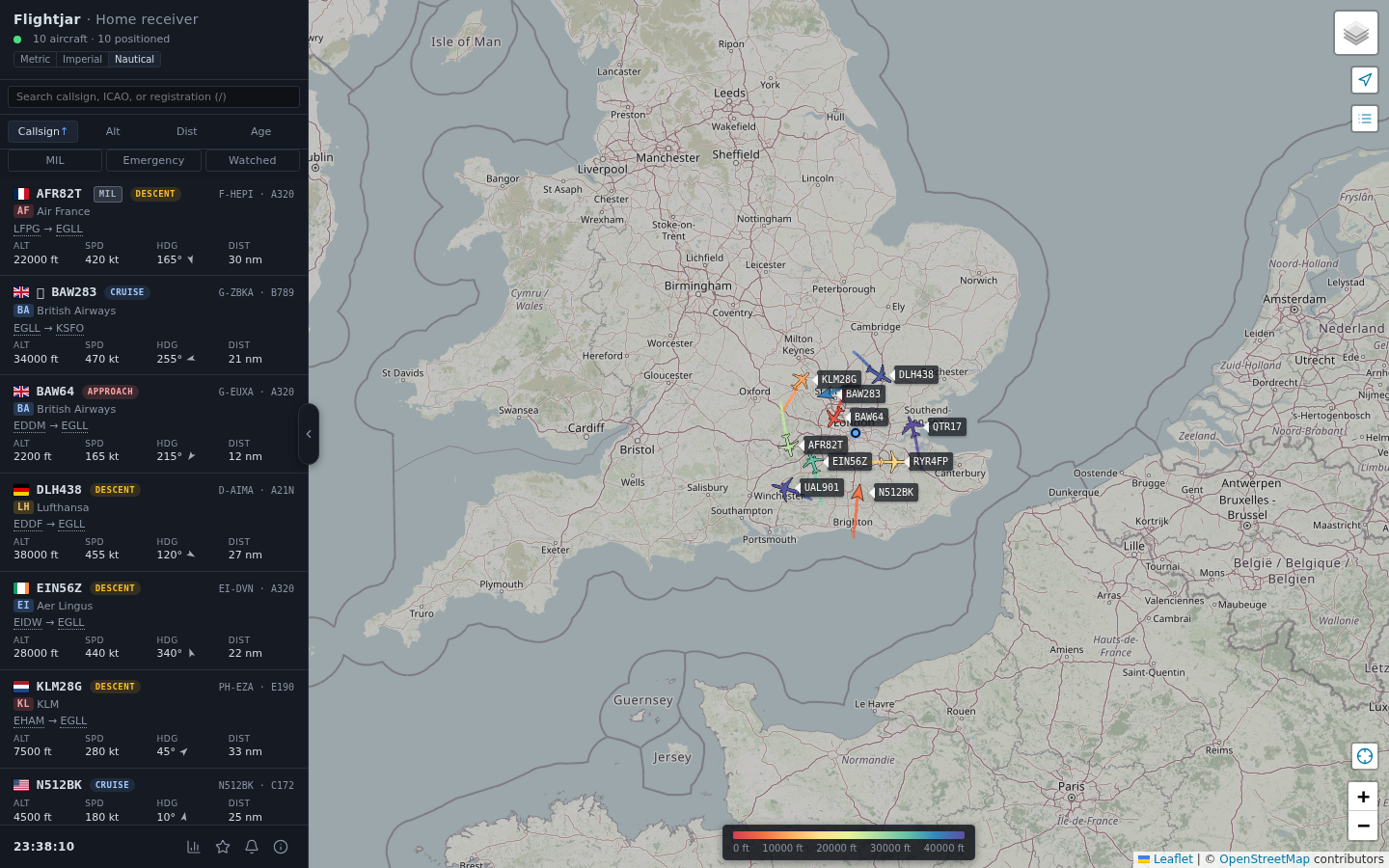
Task: Sort the aircraft list by Alt
Action: coord(113,131)
